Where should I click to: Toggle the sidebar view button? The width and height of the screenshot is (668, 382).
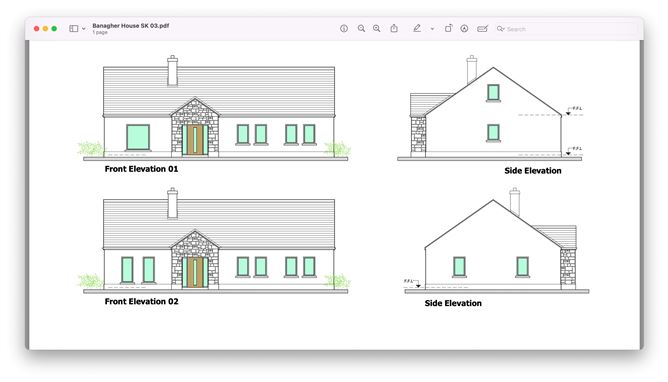(74, 29)
